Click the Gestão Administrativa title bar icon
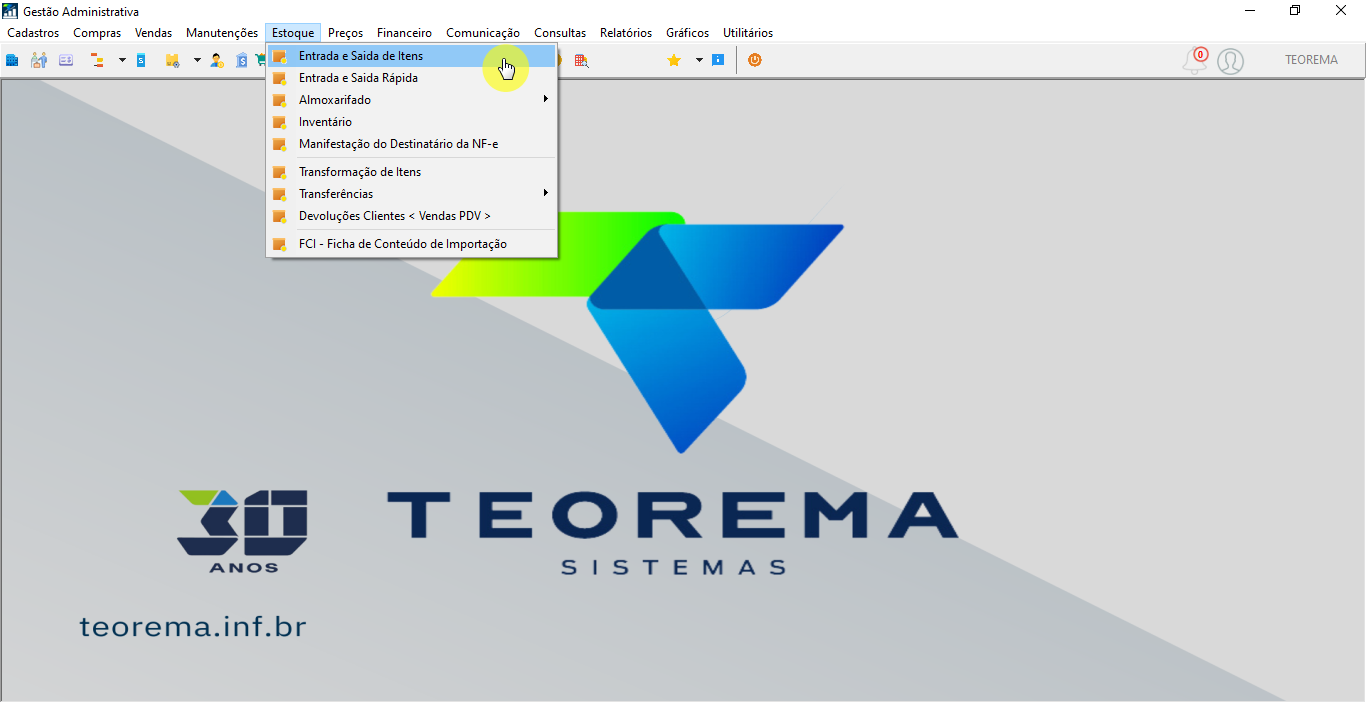 pyautogui.click(x=11, y=11)
